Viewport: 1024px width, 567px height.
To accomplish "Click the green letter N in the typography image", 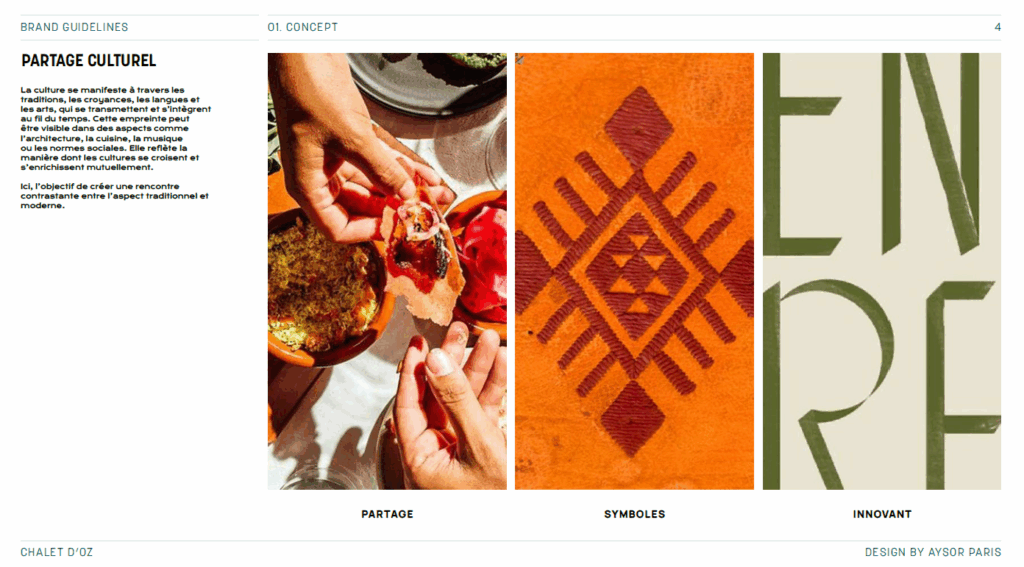I will 929,154.
